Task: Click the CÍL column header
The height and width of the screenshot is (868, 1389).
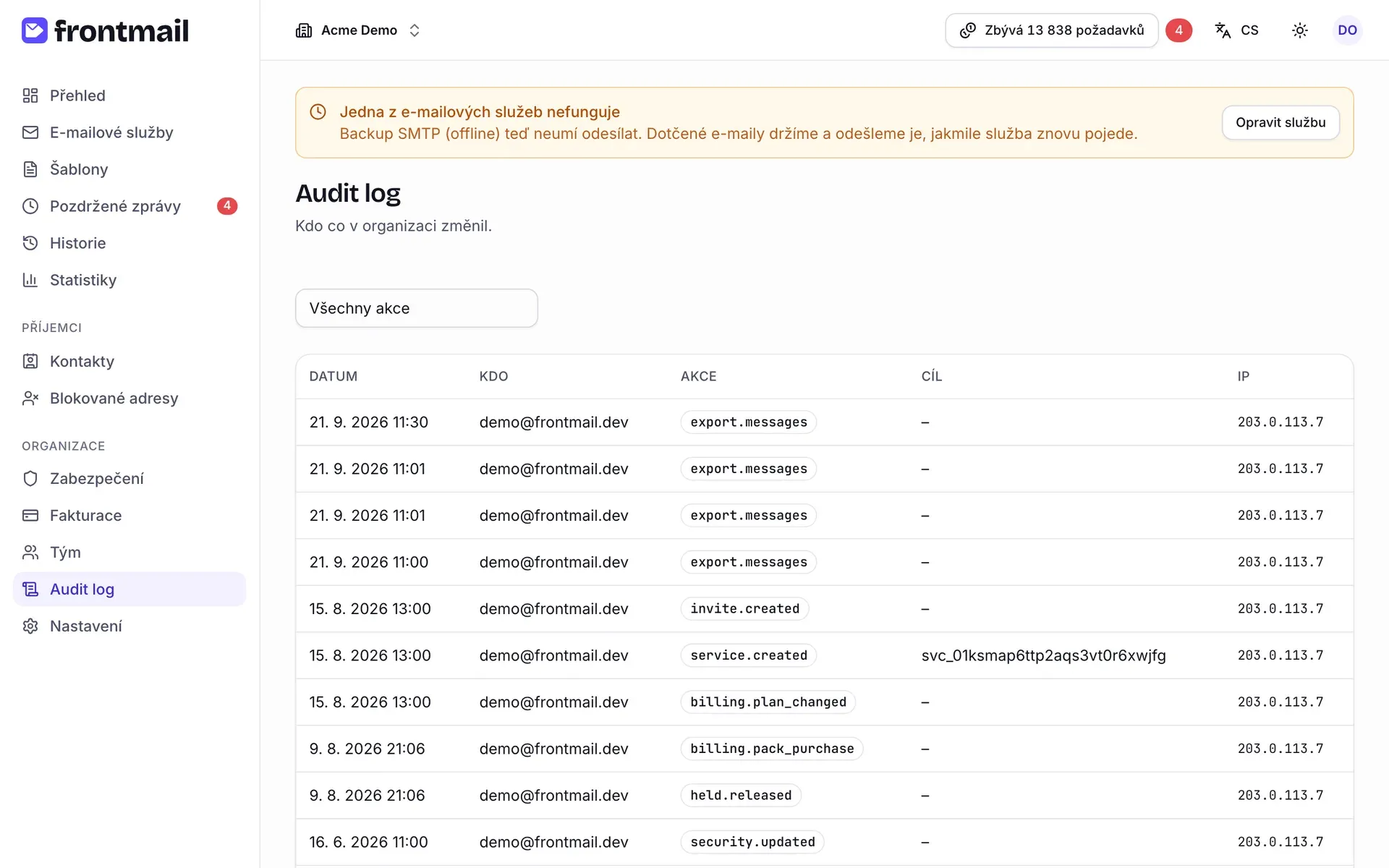Action: point(932,376)
